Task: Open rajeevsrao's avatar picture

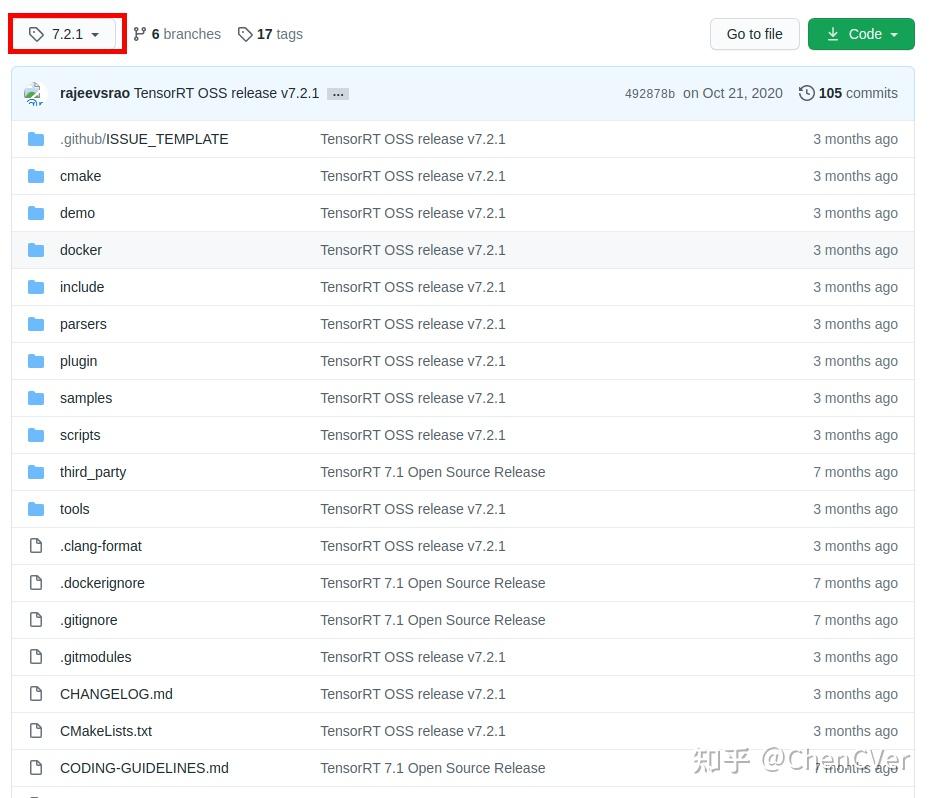Action: point(35,93)
